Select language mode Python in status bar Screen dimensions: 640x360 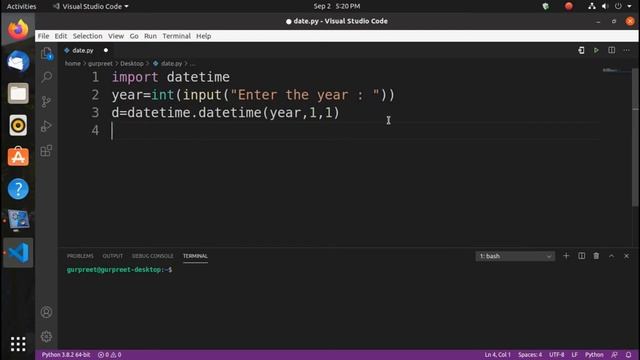(x=594, y=355)
